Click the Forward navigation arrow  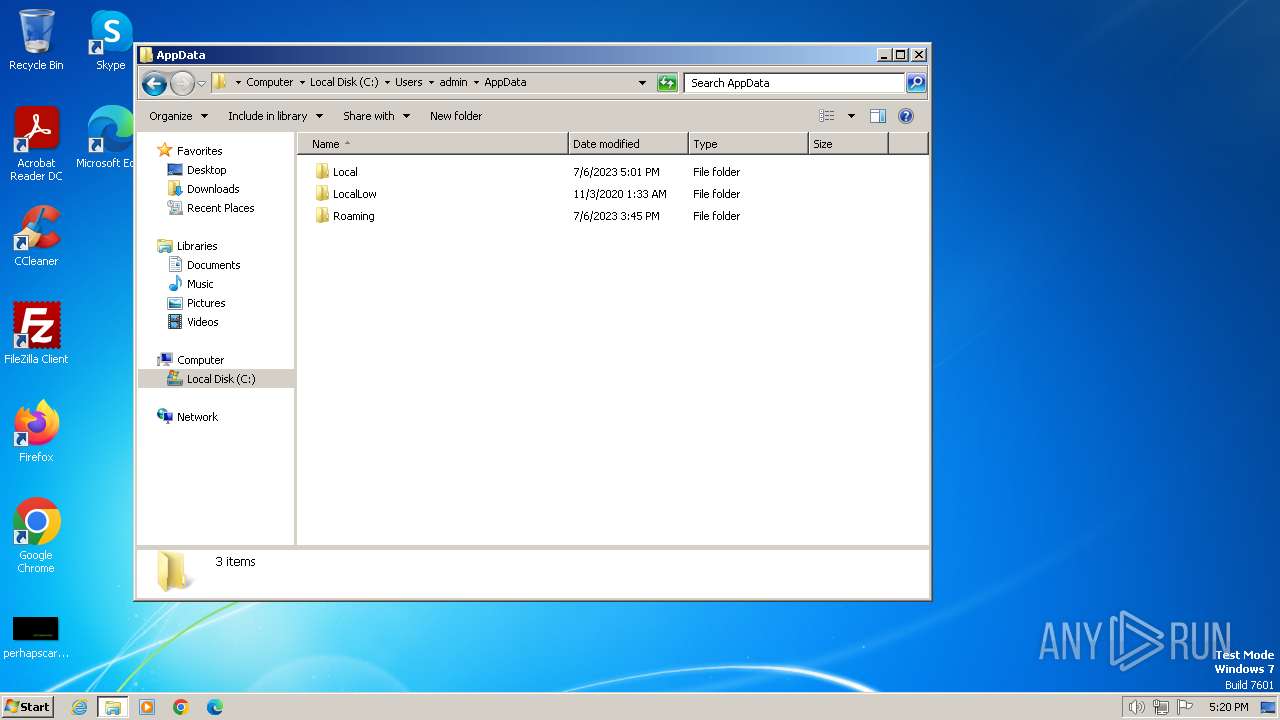(182, 83)
